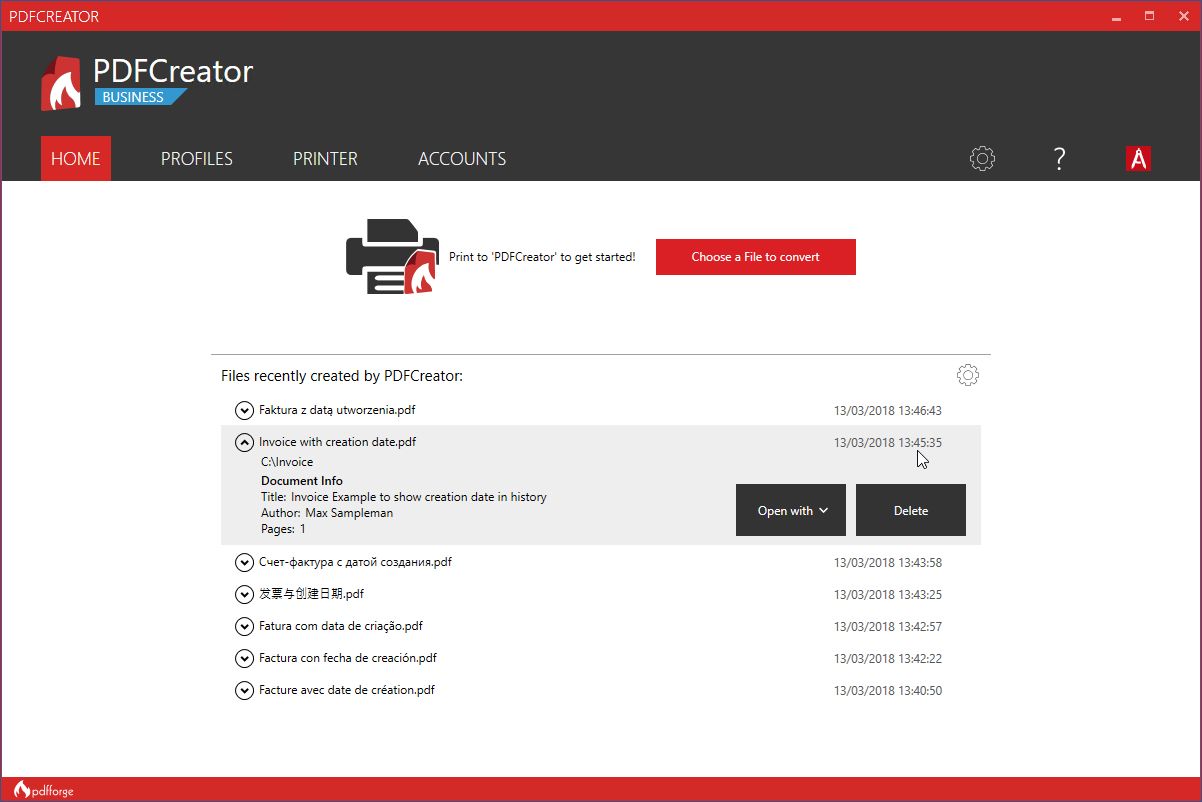Expand Facture avec date de création.pdf

tap(244, 690)
